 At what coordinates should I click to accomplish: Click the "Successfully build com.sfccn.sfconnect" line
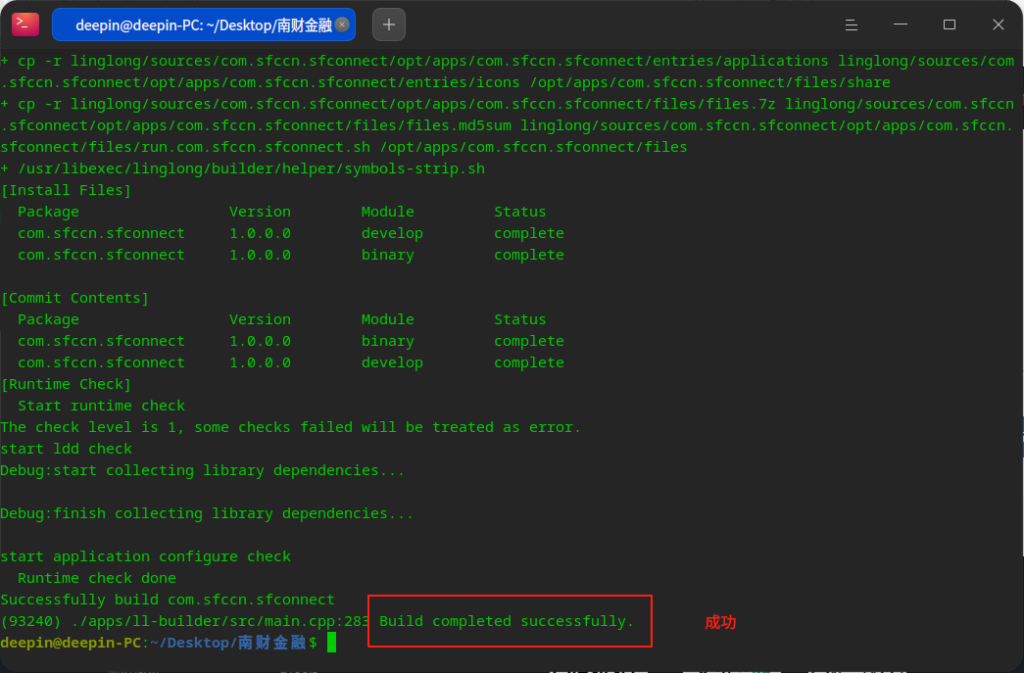point(167,600)
